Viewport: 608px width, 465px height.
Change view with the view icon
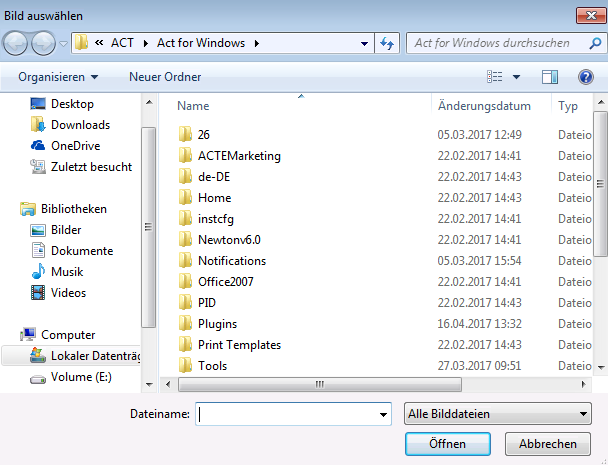pyautogui.click(x=494, y=77)
